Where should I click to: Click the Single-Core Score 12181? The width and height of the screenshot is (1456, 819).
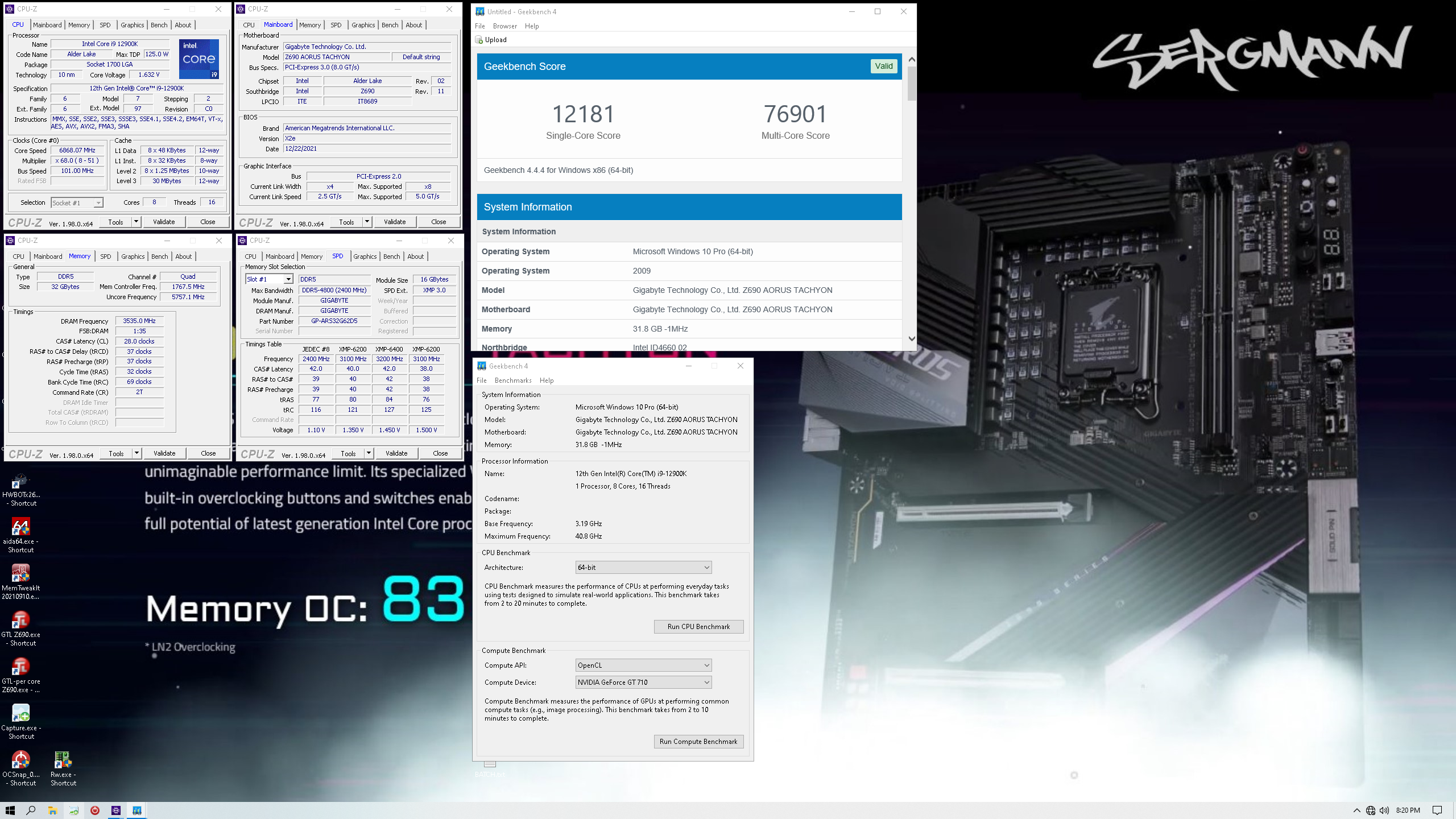(x=583, y=114)
